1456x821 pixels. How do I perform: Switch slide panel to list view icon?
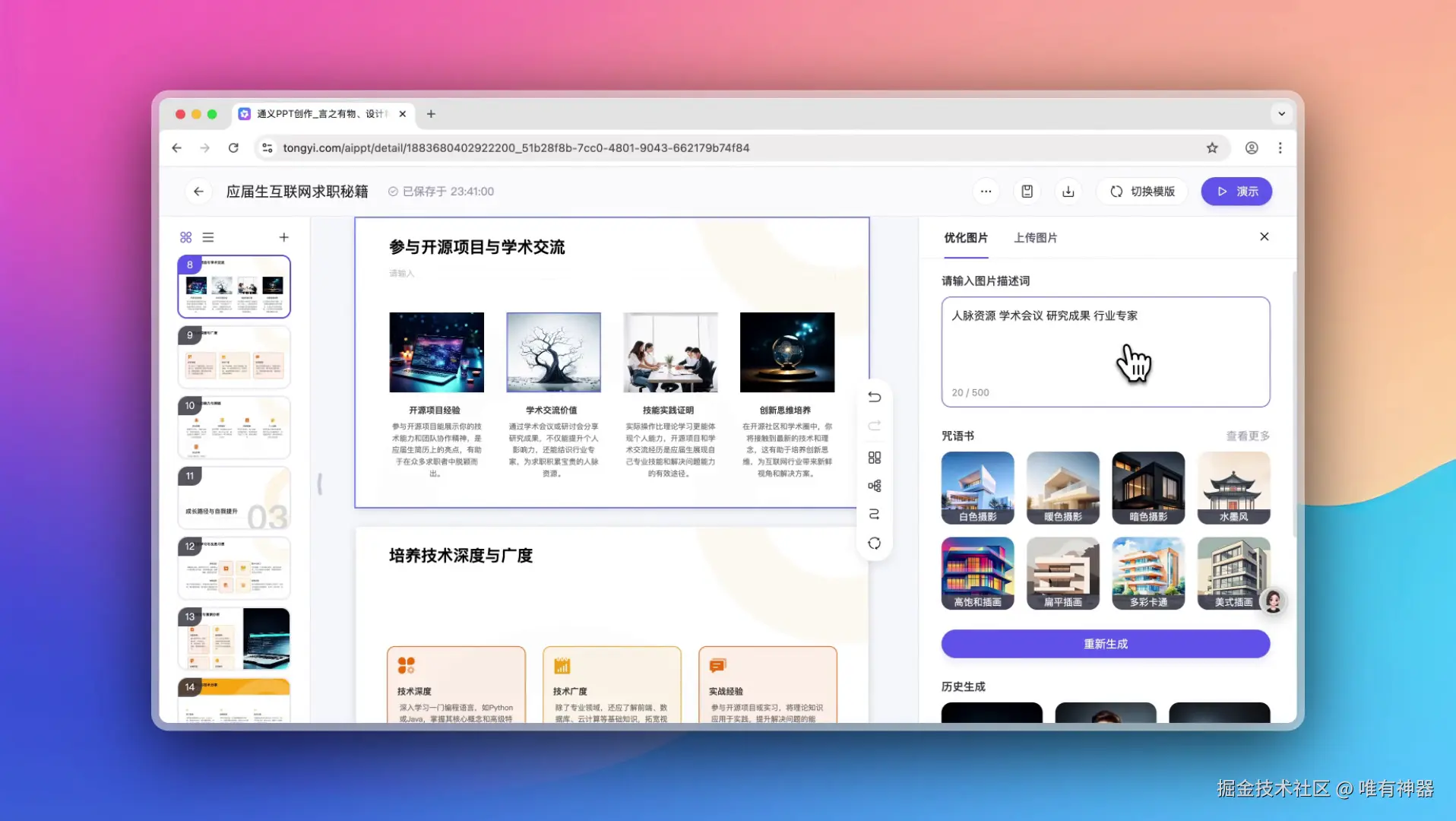(208, 236)
